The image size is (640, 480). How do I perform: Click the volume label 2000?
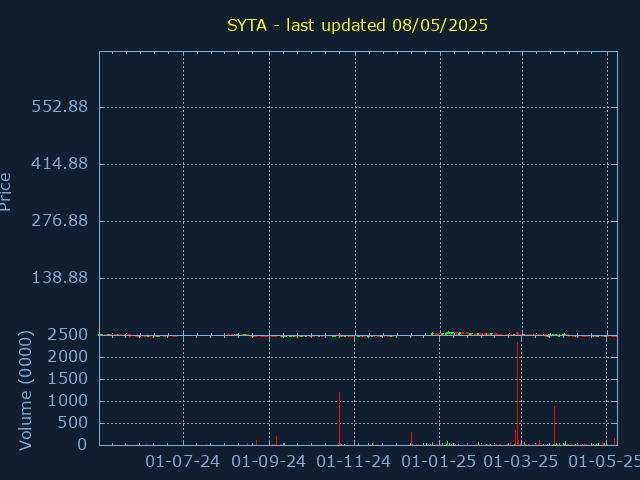point(67,357)
